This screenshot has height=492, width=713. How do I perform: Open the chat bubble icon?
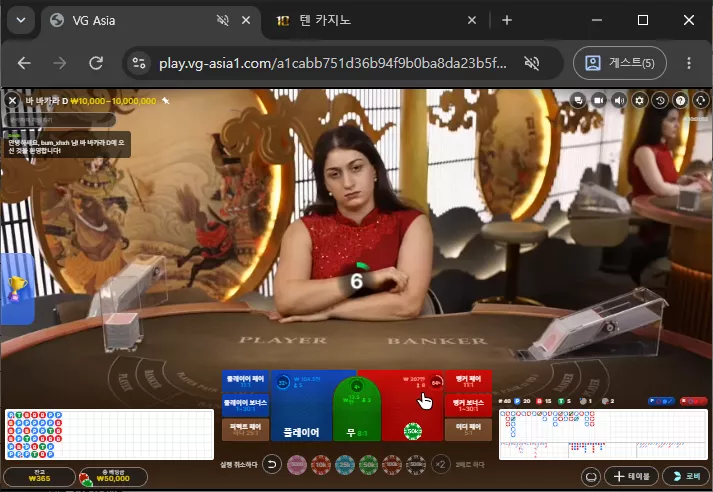[x=578, y=100]
